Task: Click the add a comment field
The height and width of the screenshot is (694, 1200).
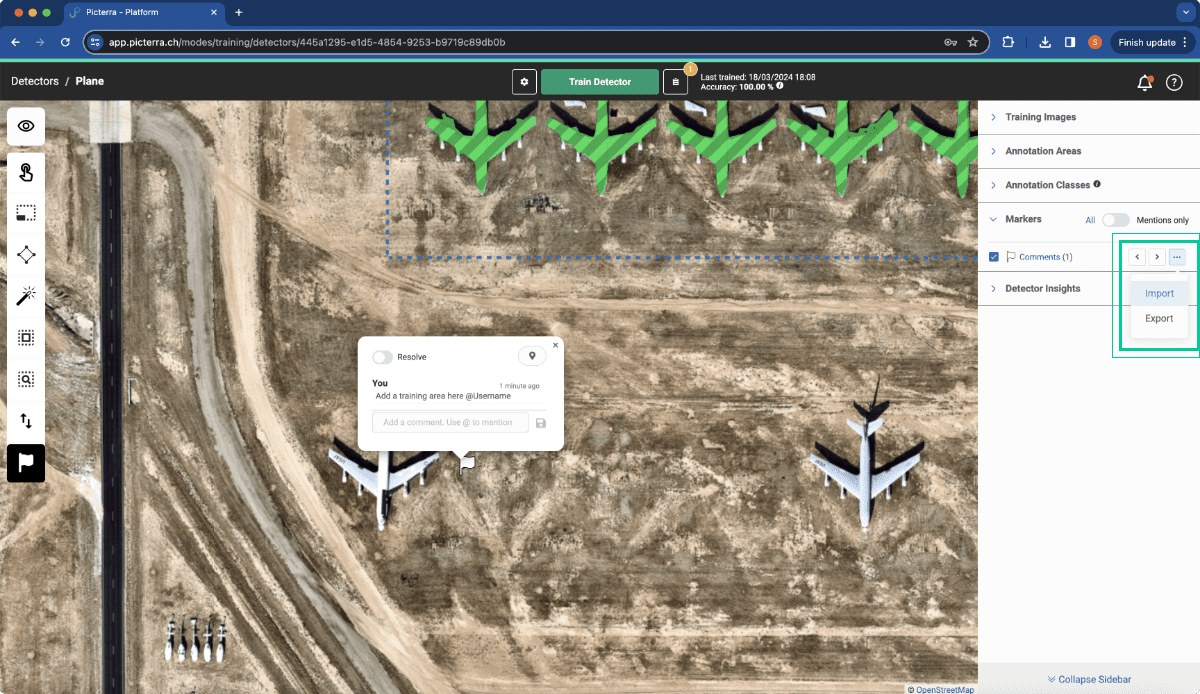Action: pyautogui.click(x=451, y=422)
